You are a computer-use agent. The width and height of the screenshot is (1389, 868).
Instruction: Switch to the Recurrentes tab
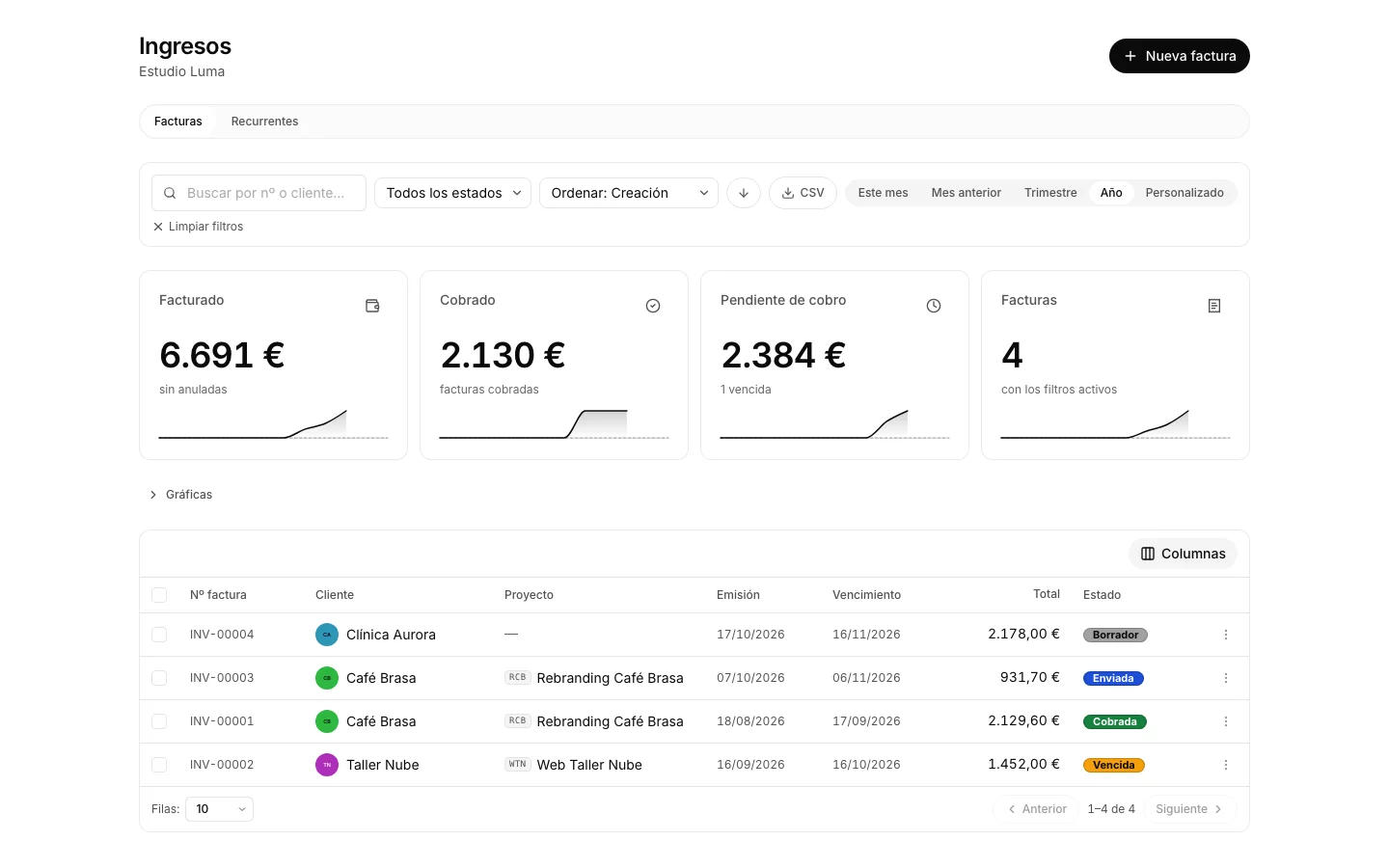(x=264, y=122)
